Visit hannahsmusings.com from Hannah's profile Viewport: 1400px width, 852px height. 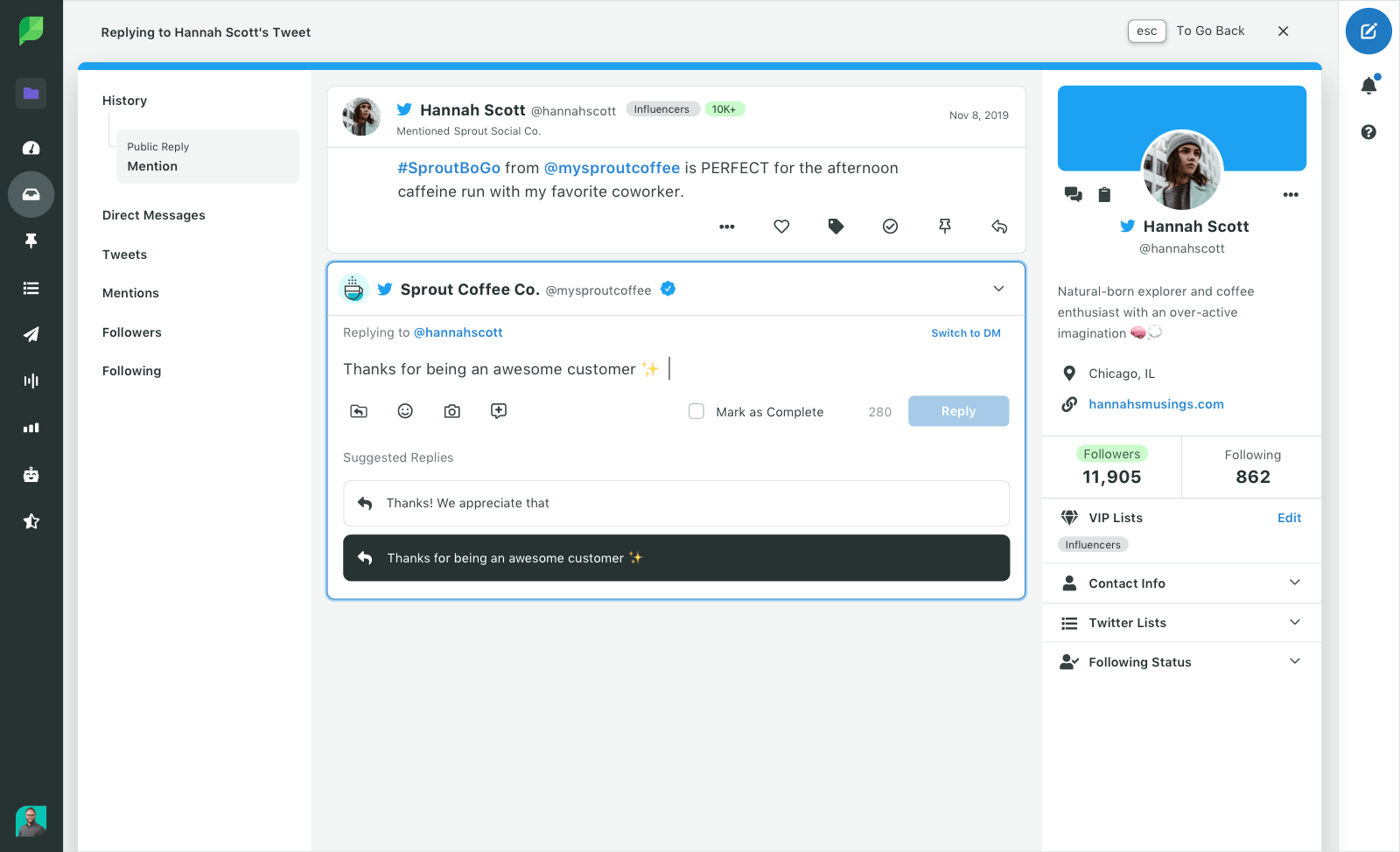pyautogui.click(x=1155, y=403)
